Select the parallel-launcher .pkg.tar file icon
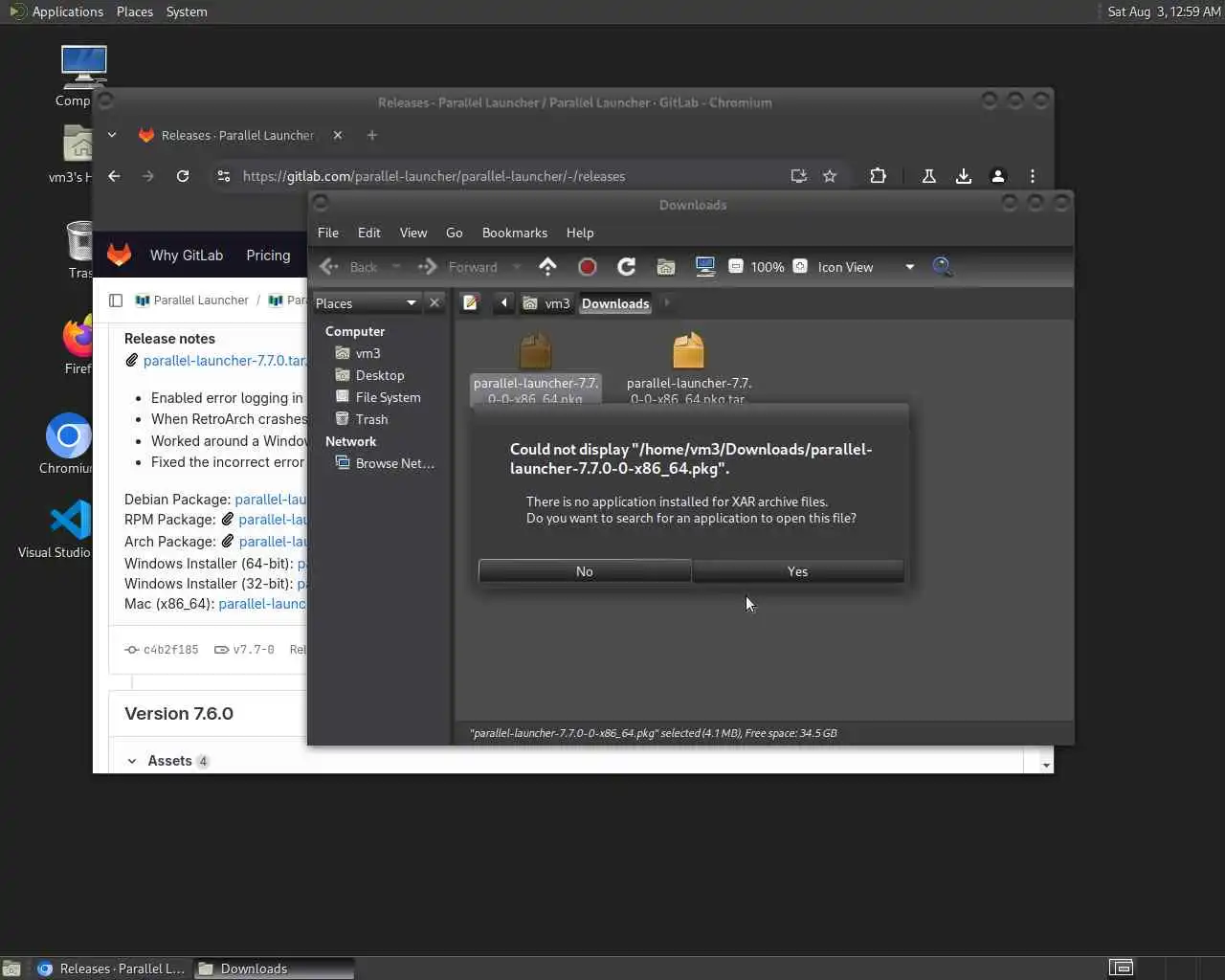 tap(688, 351)
